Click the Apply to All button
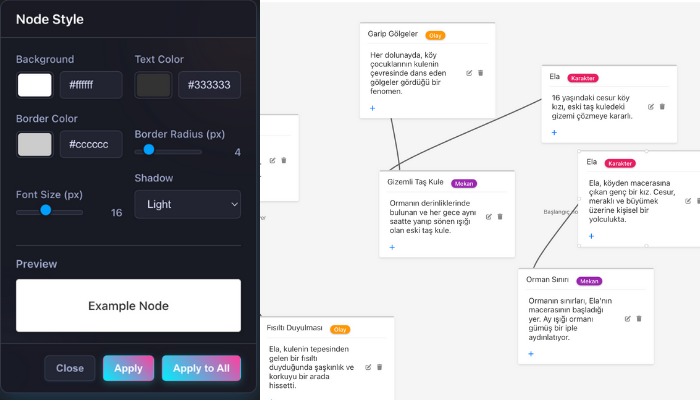This screenshot has height=400, width=700. (x=201, y=368)
